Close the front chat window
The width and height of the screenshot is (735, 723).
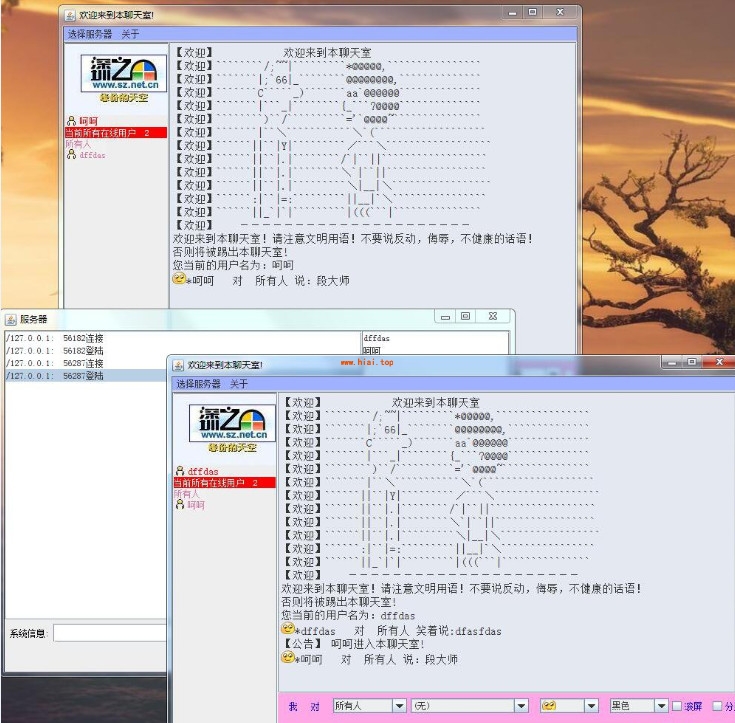tap(720, 362)
